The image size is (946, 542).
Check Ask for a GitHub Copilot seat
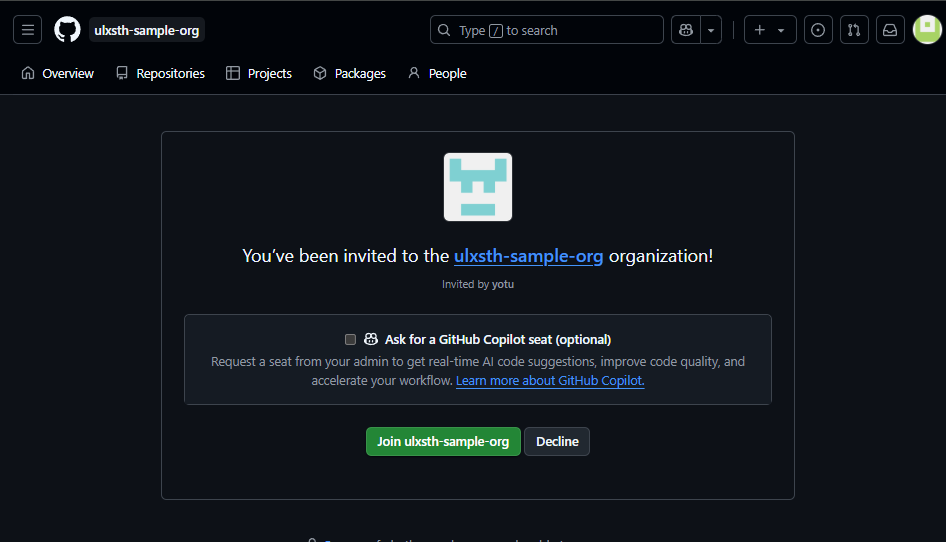click(x=350, y=340)
